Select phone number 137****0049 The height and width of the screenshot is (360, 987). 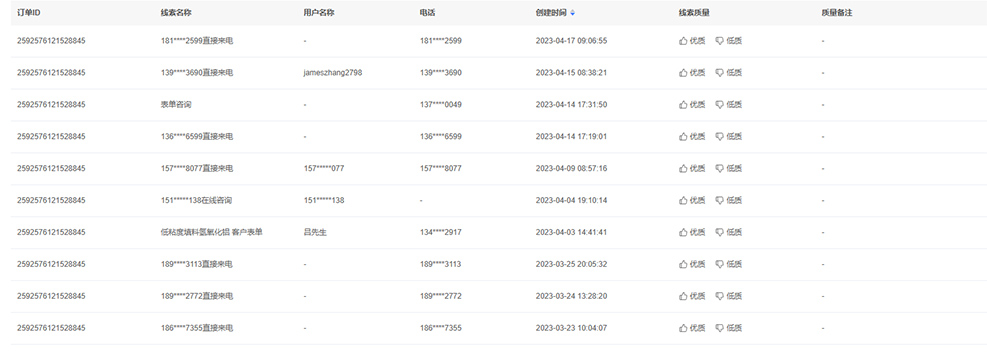click(441, 104)
